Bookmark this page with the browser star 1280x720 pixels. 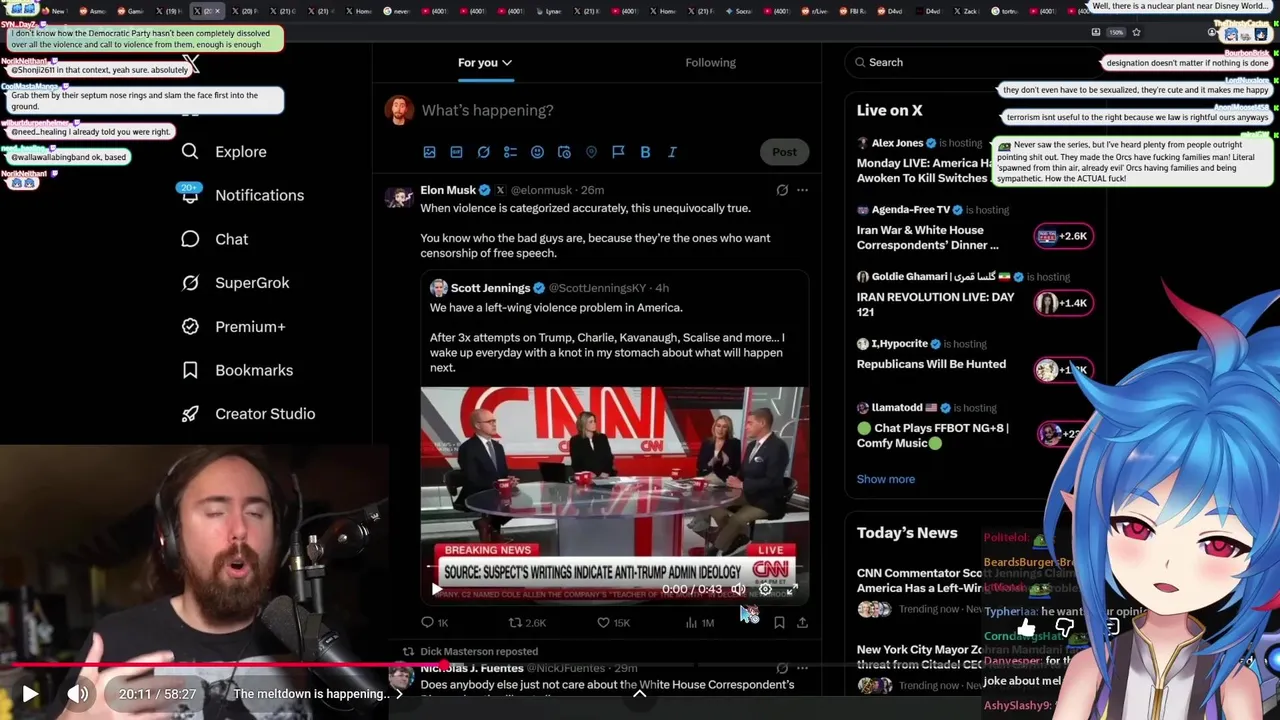(x=1136, y=32)
